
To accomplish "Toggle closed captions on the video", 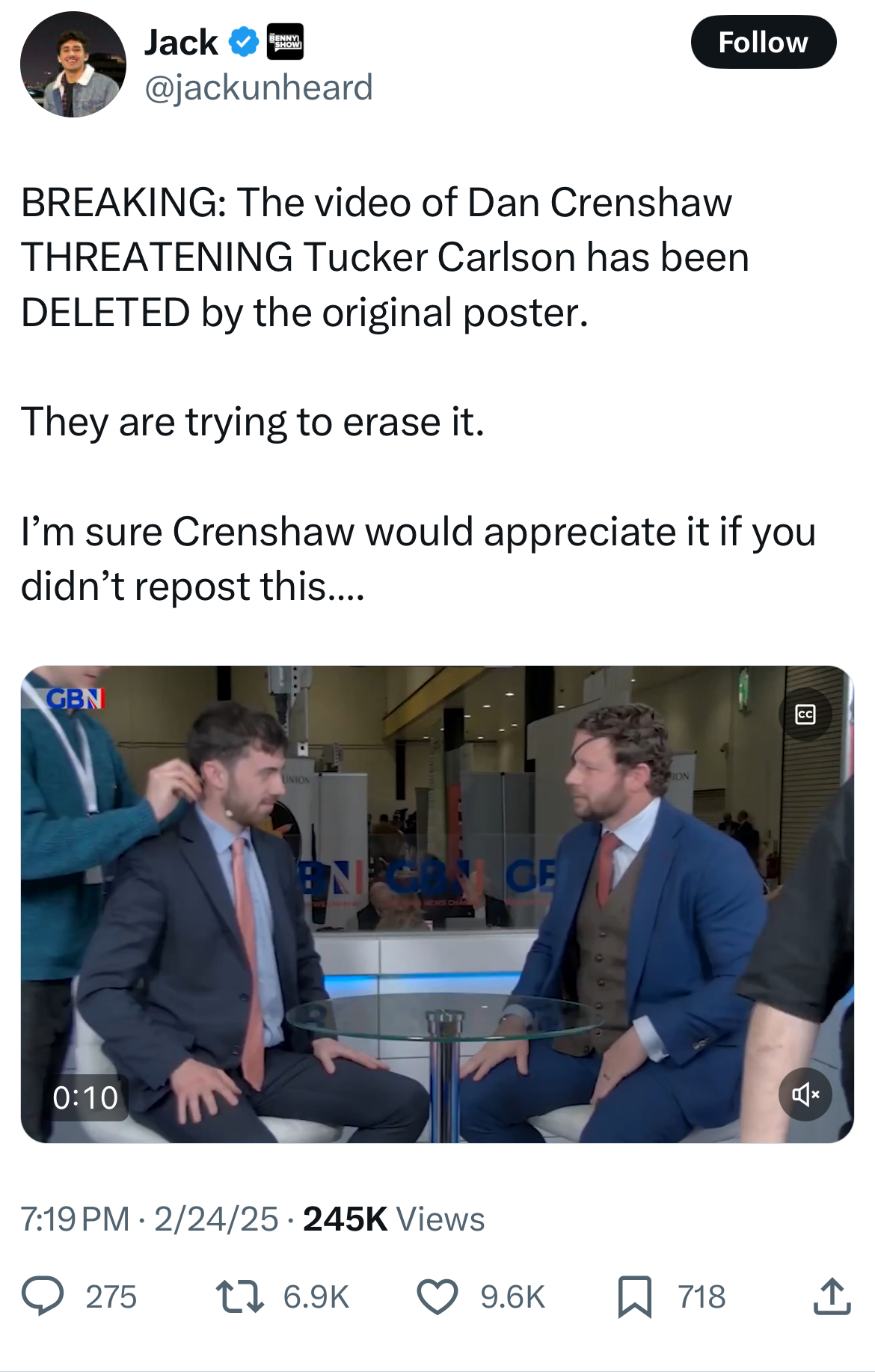I will coord(805,715).
